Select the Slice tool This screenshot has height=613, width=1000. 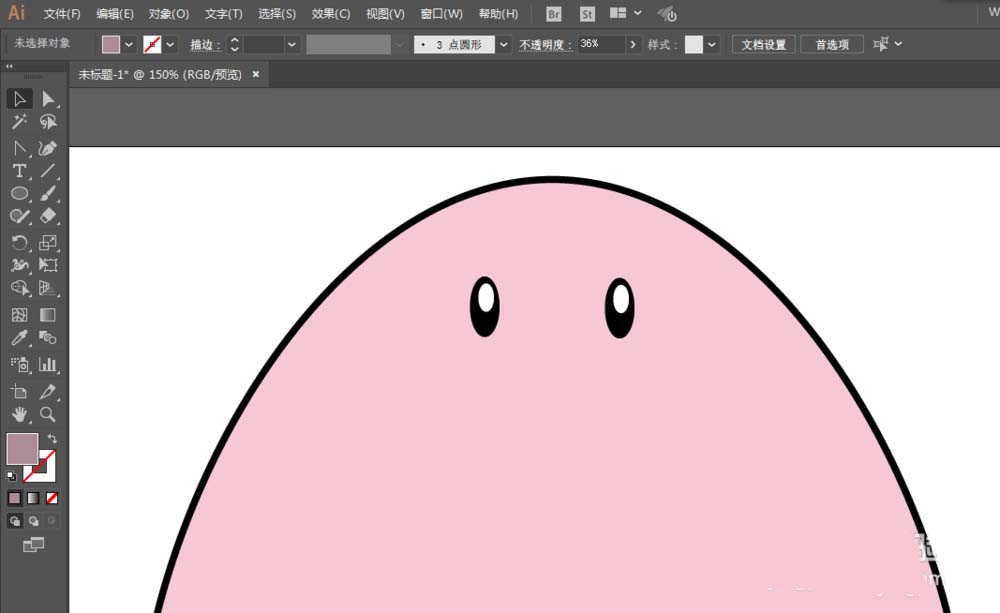pos(48,392)
